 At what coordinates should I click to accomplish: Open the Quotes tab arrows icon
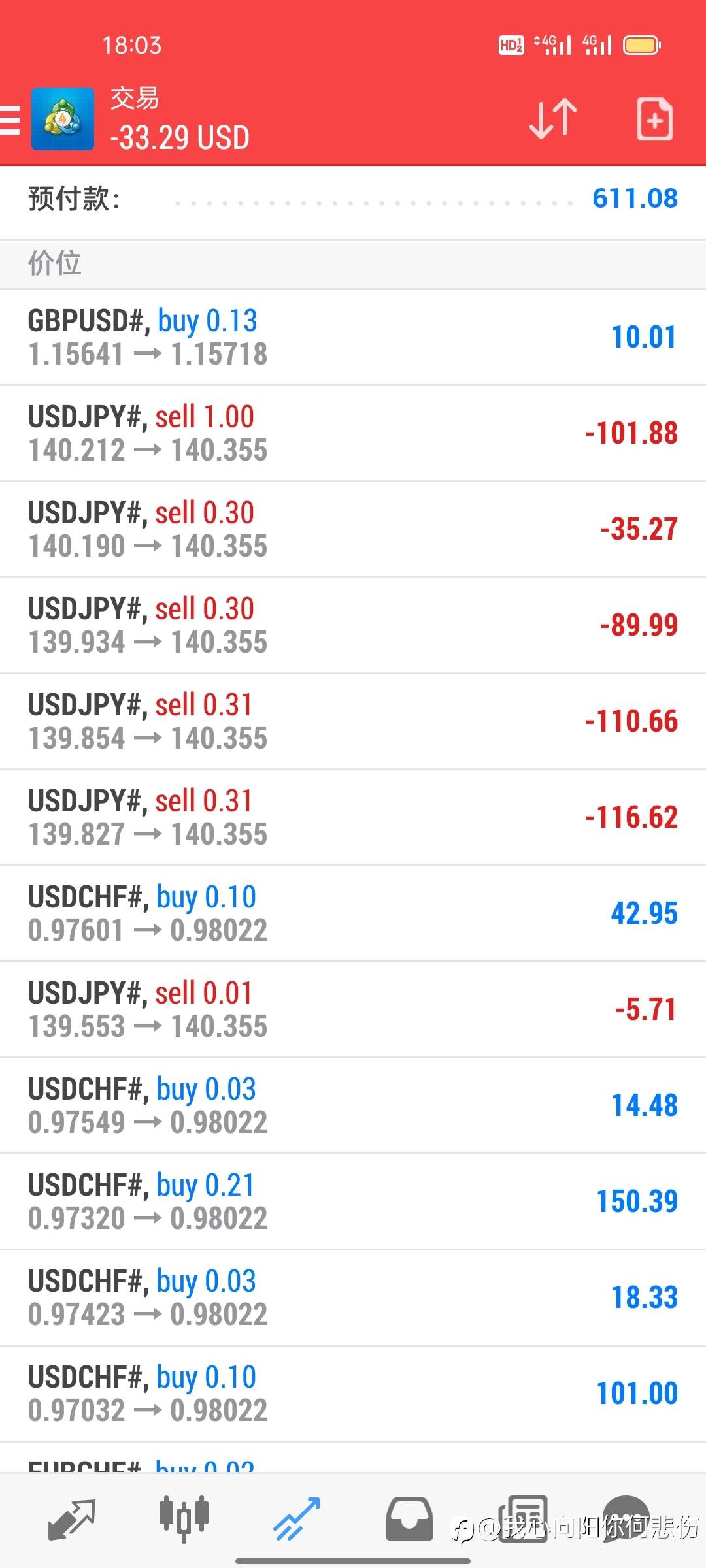(x=72, y=1518)
